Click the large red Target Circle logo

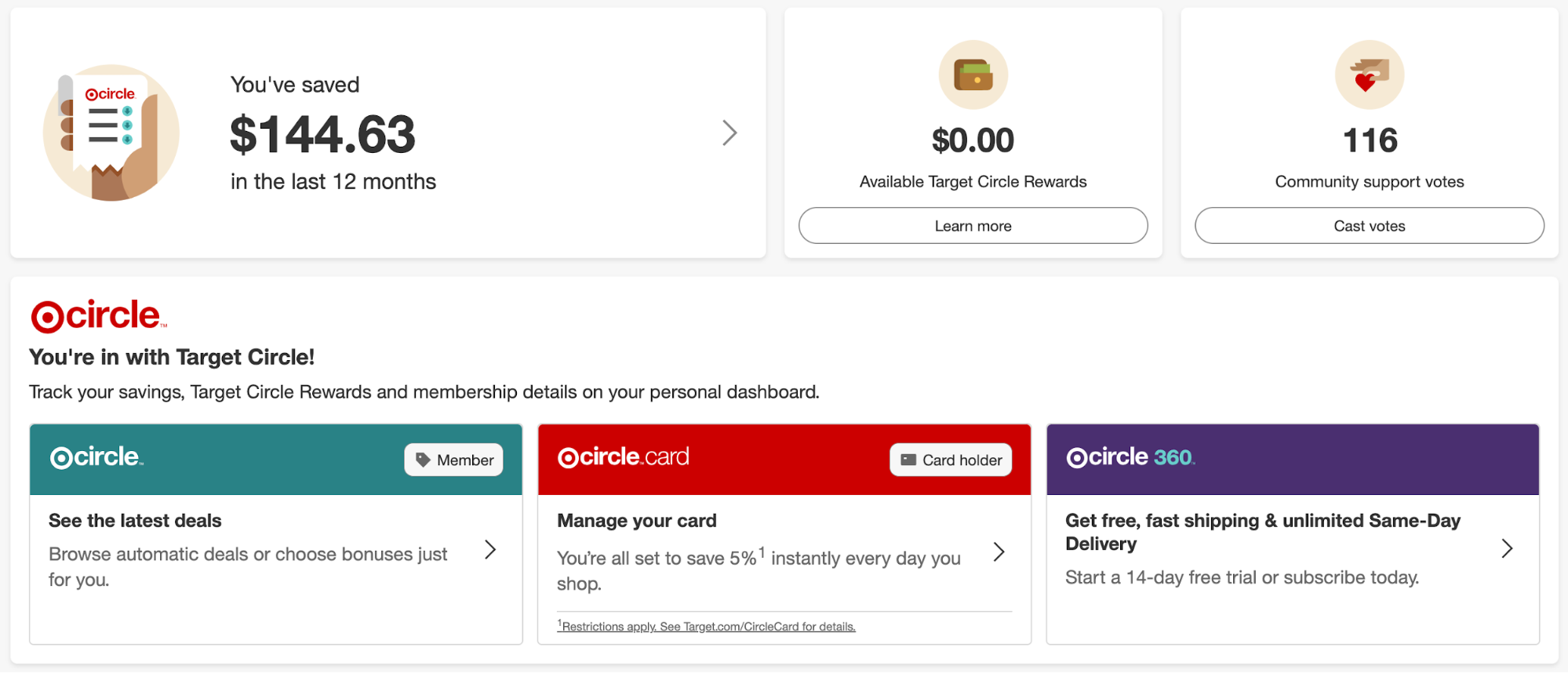point(98,315)
